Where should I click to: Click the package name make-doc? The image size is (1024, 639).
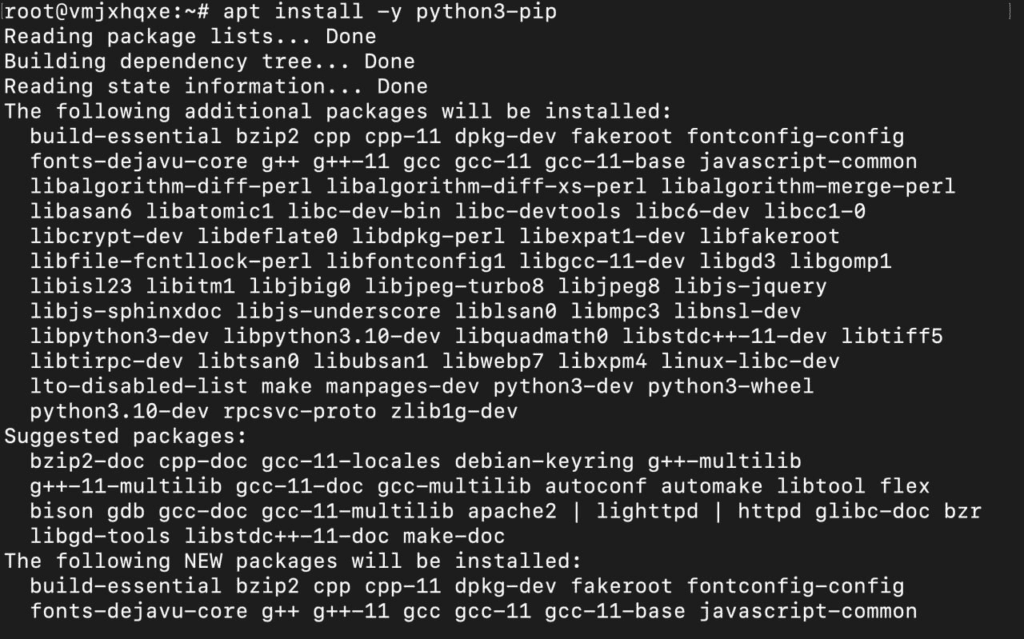click(454, 536)
